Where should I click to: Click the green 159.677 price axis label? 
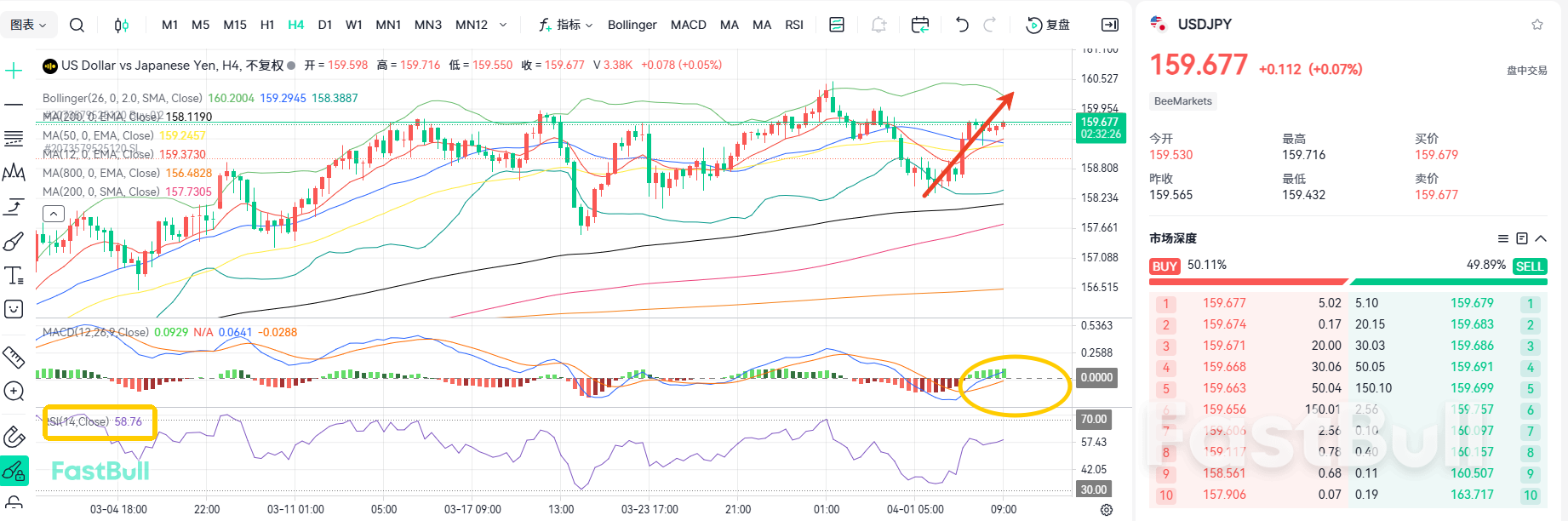[1101, 128]
